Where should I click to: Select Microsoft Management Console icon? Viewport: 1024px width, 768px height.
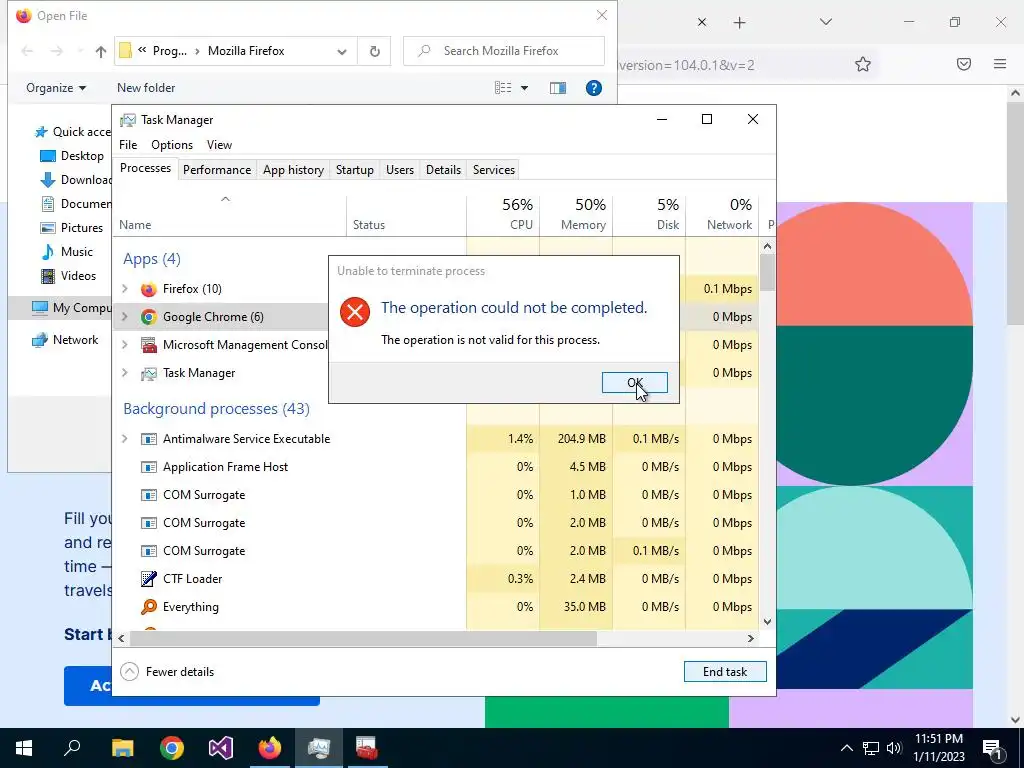coord(149,345)
